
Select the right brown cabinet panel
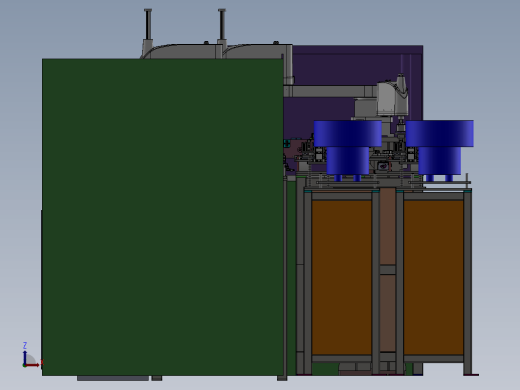[x=434, y=277]
